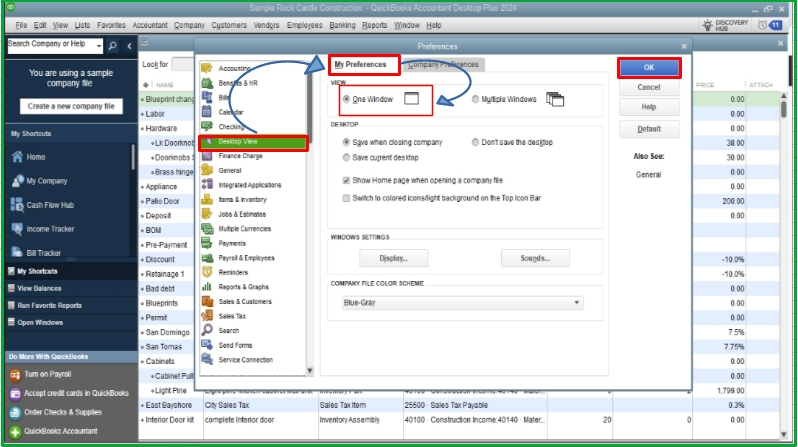Open the Discovery Hub lightbulb icon

point(707,25)
